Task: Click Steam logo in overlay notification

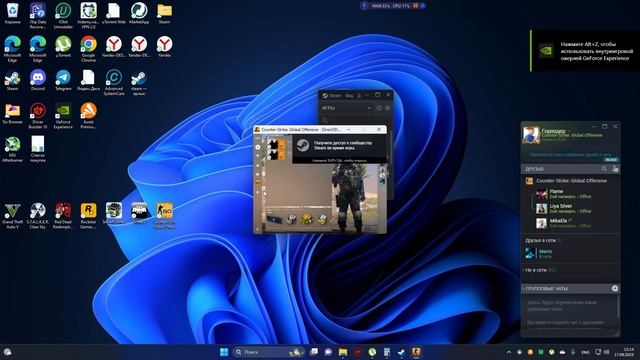Action: (303, 146)
